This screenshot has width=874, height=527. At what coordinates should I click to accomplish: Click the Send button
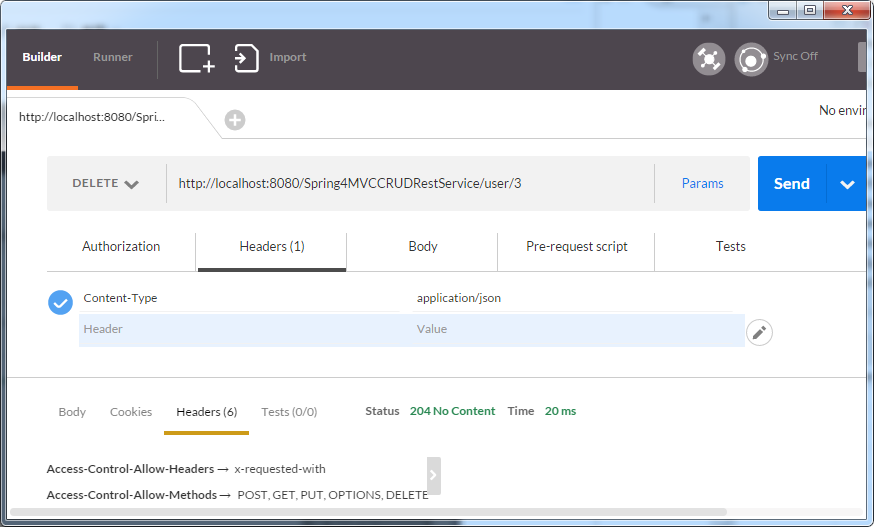[792, 184]
